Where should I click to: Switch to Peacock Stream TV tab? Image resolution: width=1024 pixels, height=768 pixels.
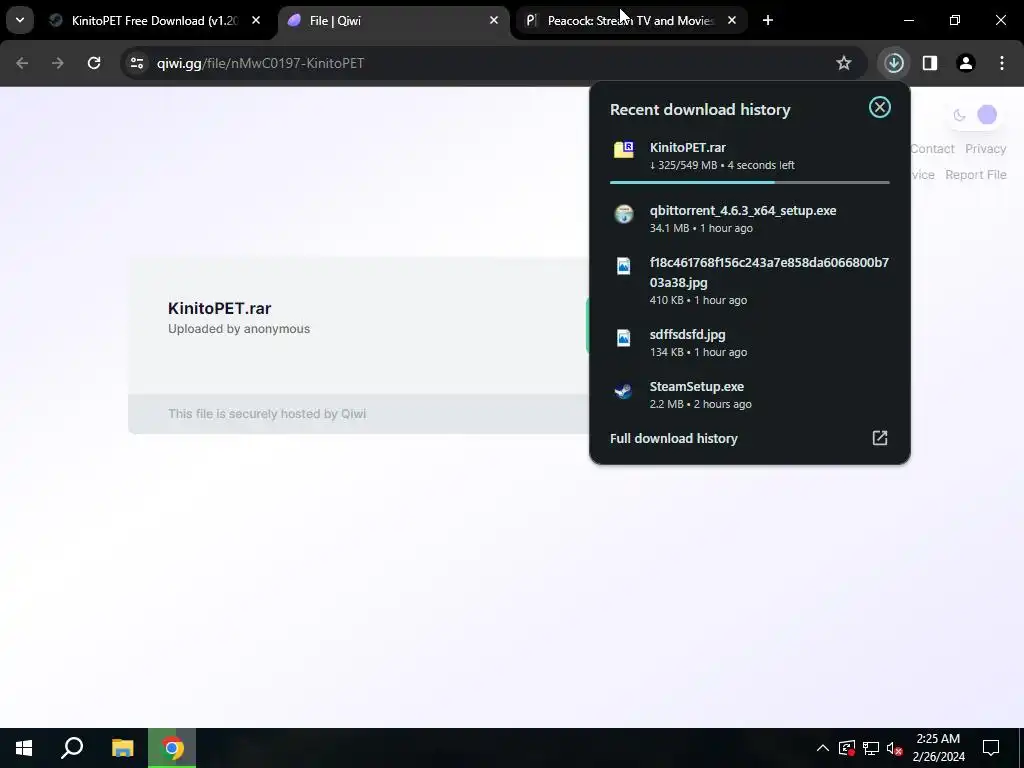point(631,21)
